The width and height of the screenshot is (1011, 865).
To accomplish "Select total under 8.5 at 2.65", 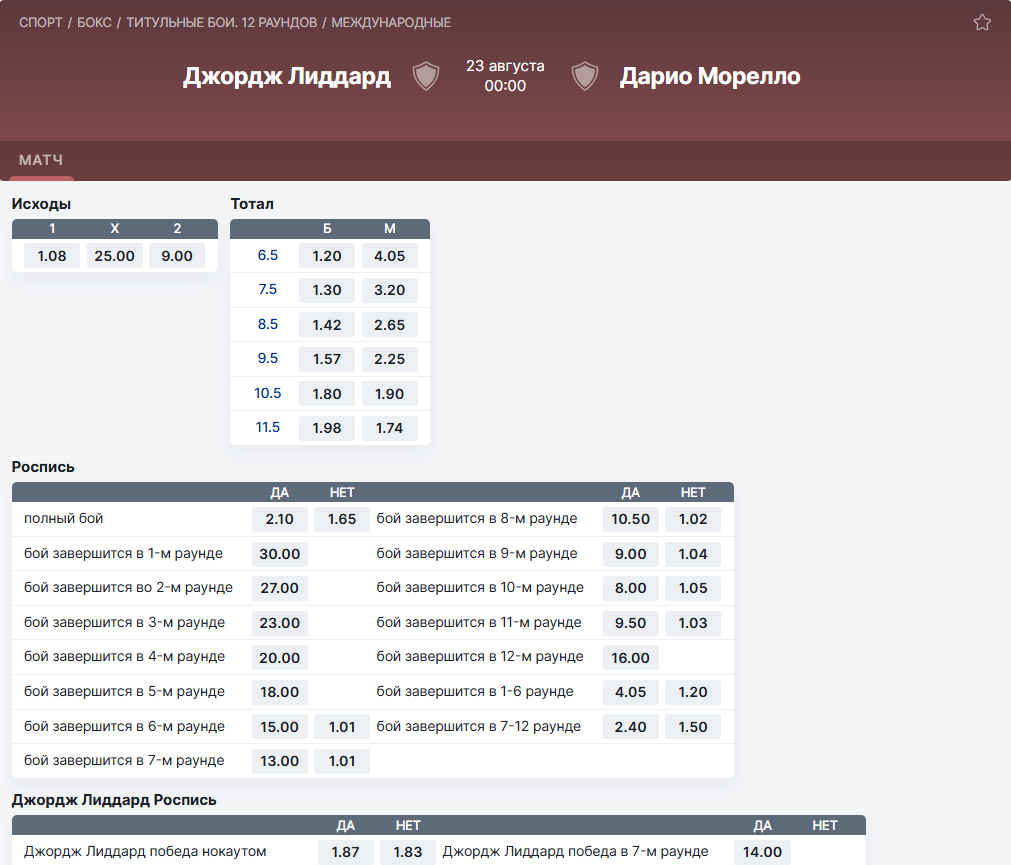I will pos(389,325).
